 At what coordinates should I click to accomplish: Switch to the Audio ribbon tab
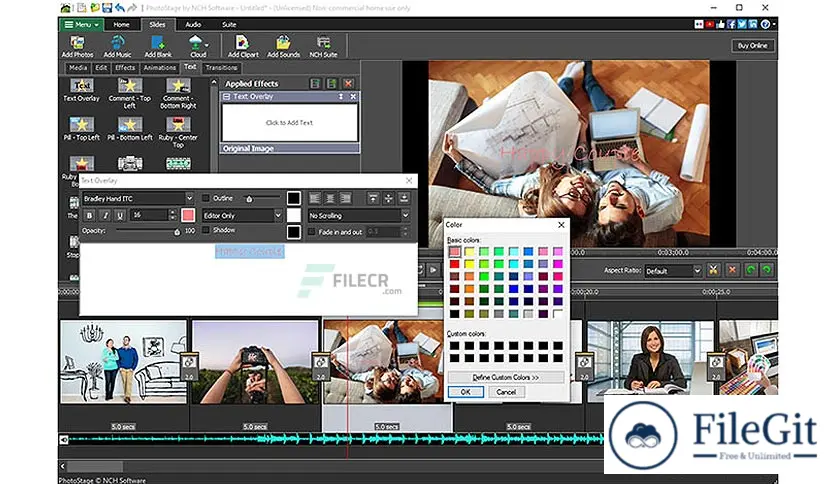tap(193, 25)
